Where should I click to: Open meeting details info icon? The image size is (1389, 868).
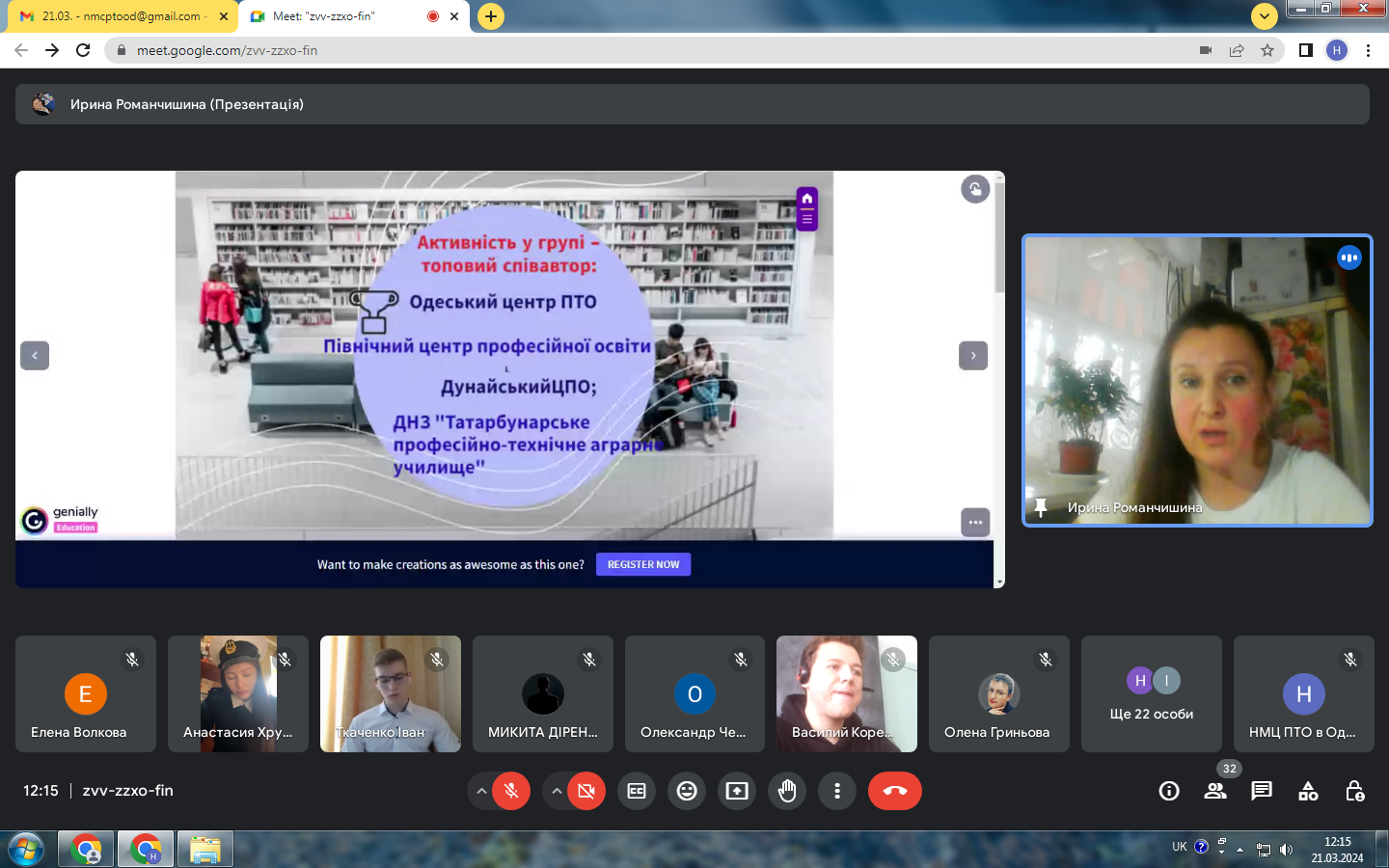(x=1169, y=791)
